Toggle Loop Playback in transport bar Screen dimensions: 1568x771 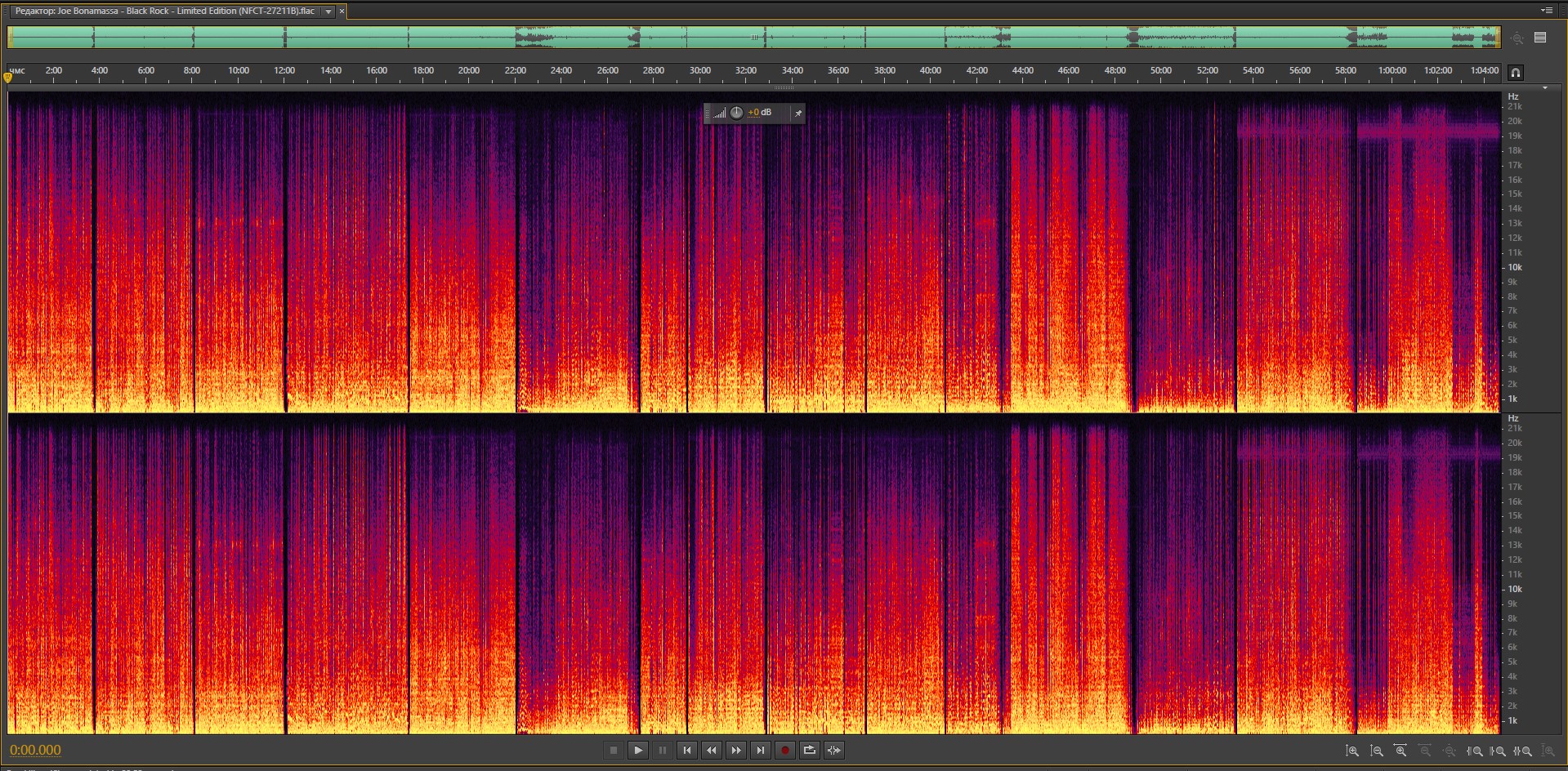(809, 750)
